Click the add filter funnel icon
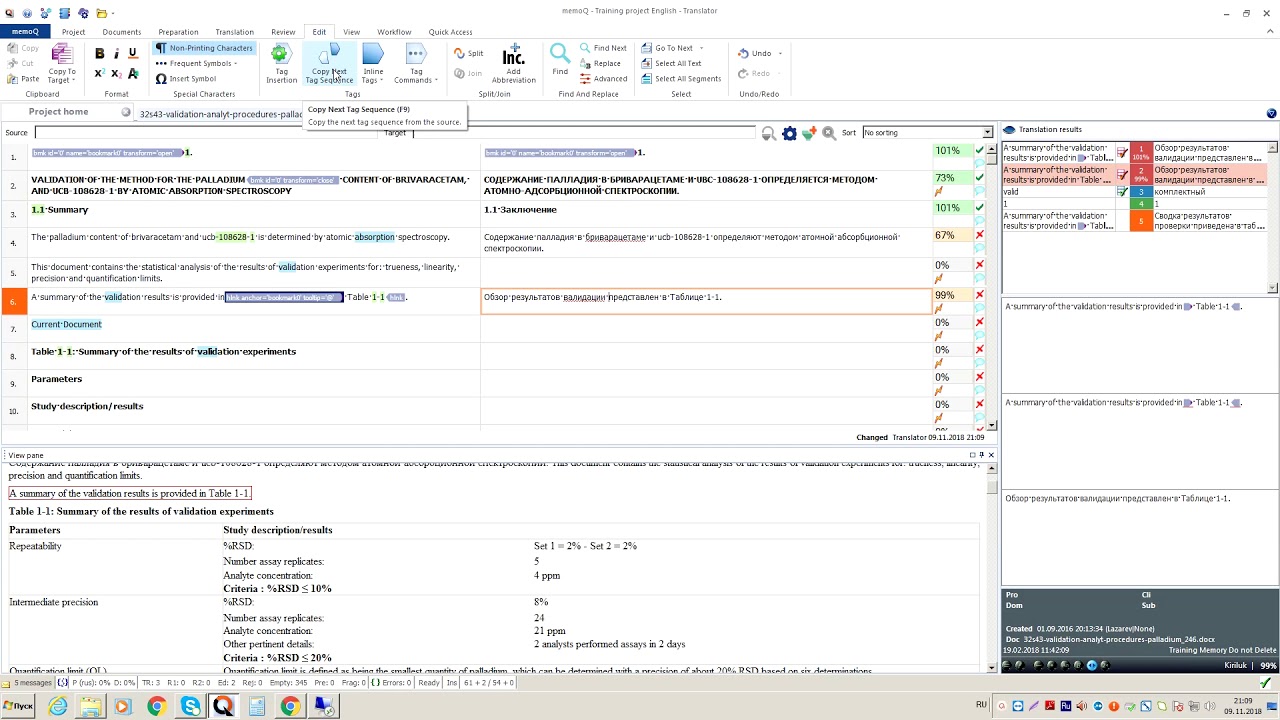This screenshot has height=720, width=1280. [809, 133]
